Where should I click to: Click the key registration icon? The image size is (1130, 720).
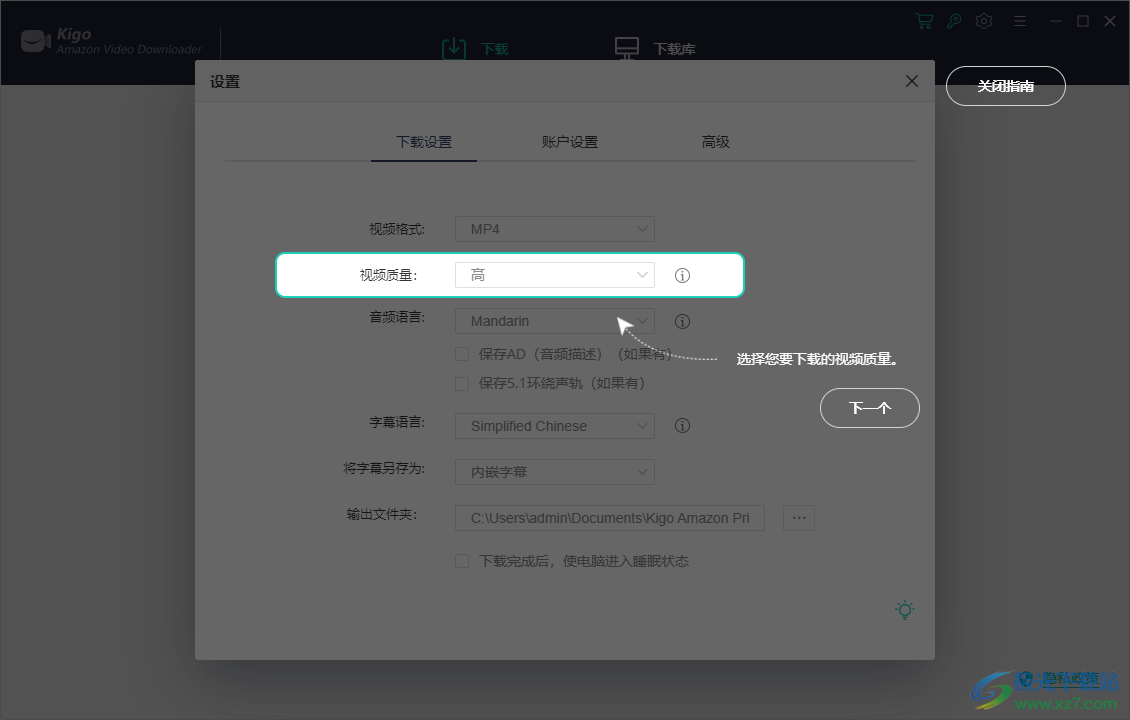[953, 21]
